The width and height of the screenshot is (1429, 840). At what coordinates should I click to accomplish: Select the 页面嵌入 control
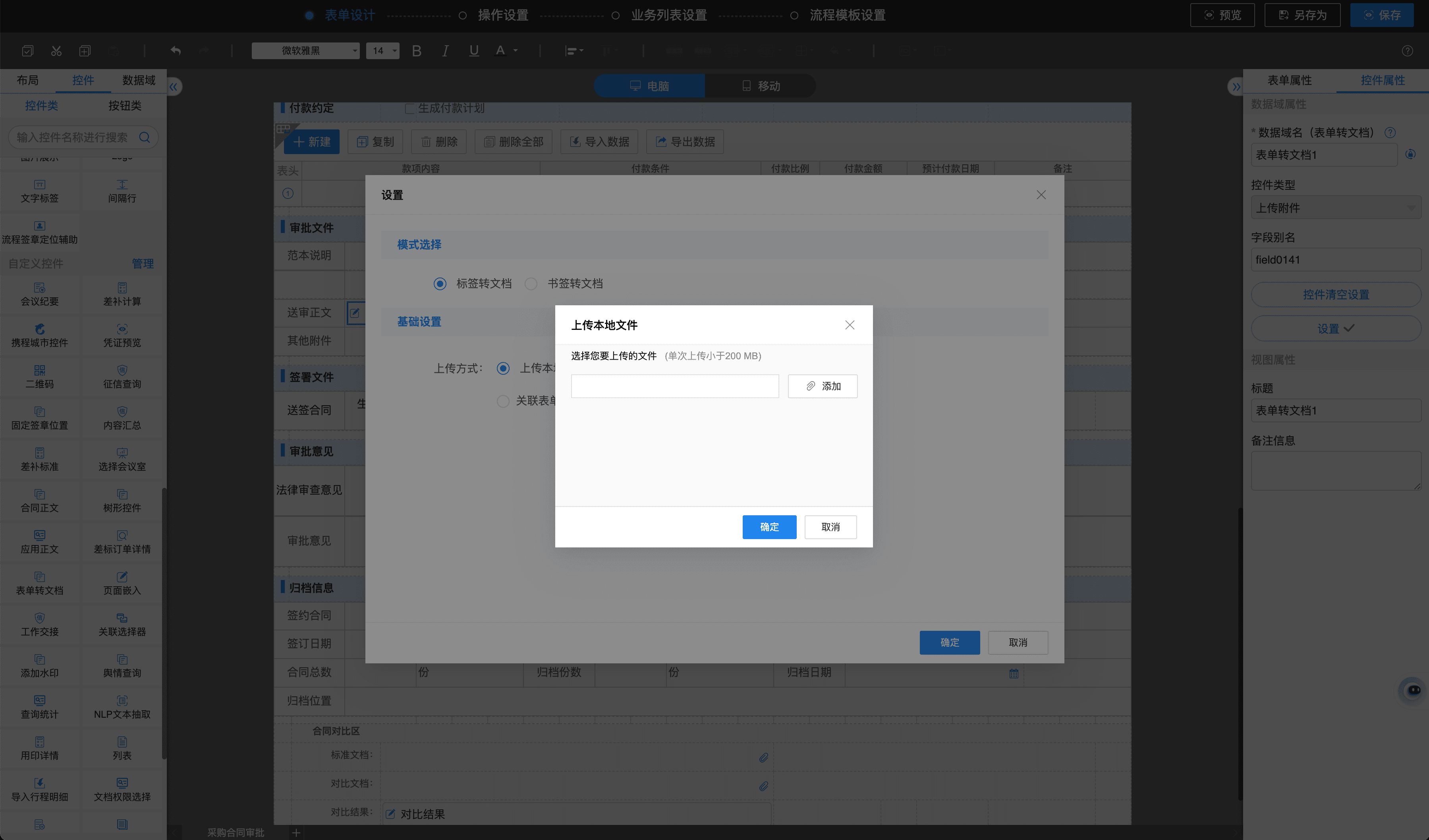pos(122,584)
